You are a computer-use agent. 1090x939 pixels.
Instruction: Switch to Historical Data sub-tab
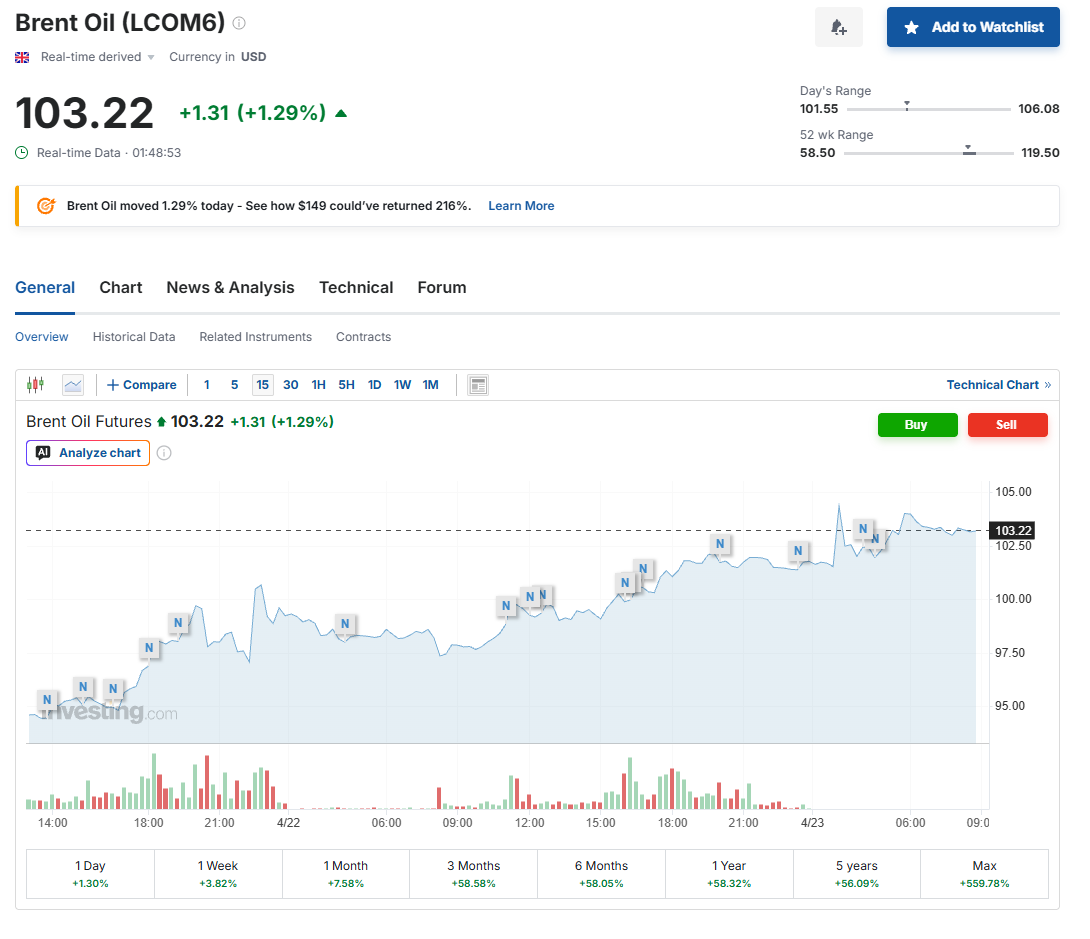[134, 337]
